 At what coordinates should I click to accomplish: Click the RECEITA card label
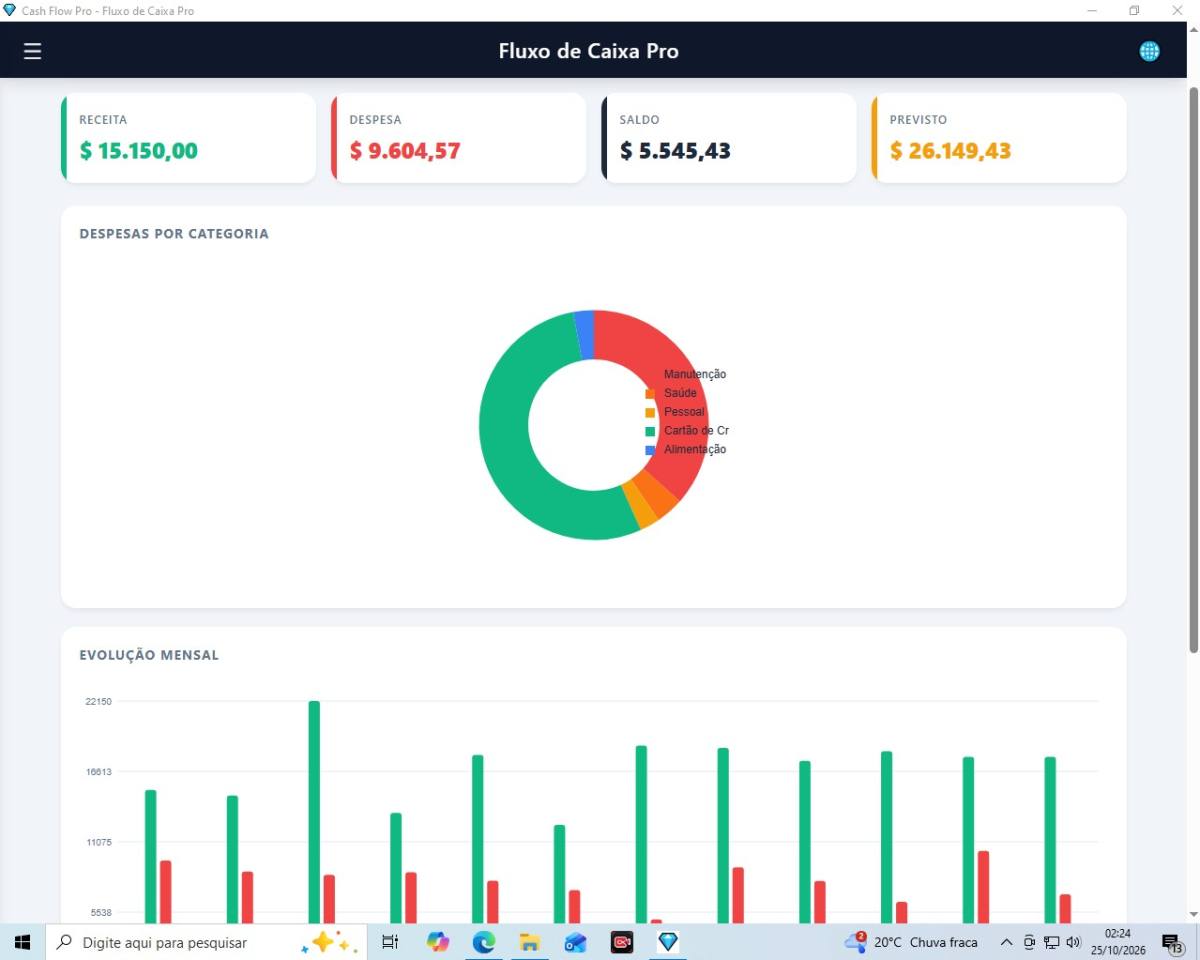(103, 120)
